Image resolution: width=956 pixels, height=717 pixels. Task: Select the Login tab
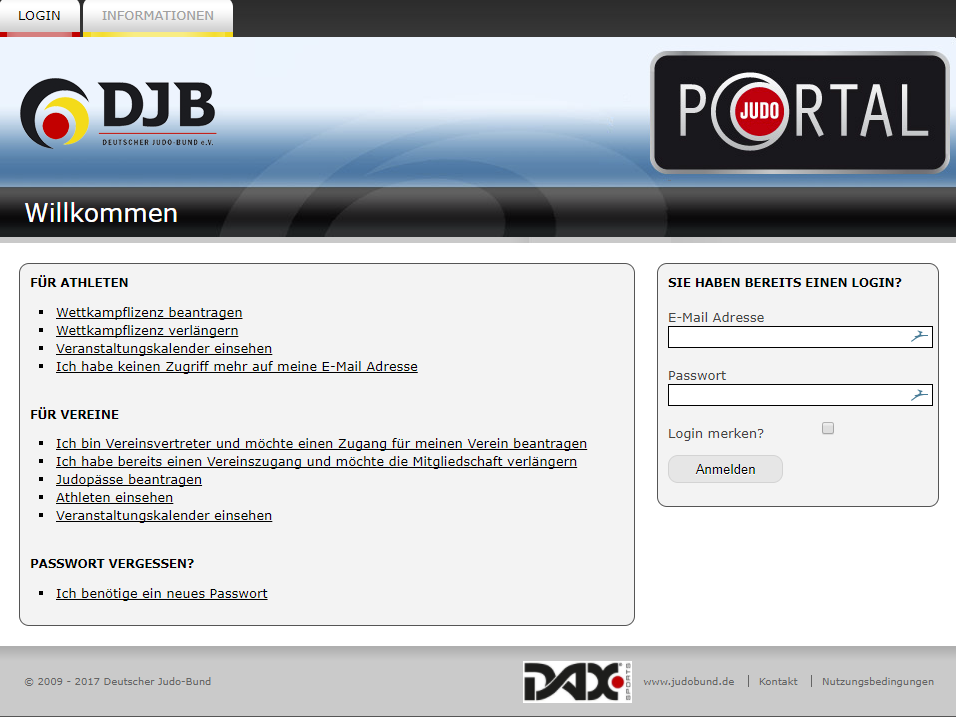[39, 16]
